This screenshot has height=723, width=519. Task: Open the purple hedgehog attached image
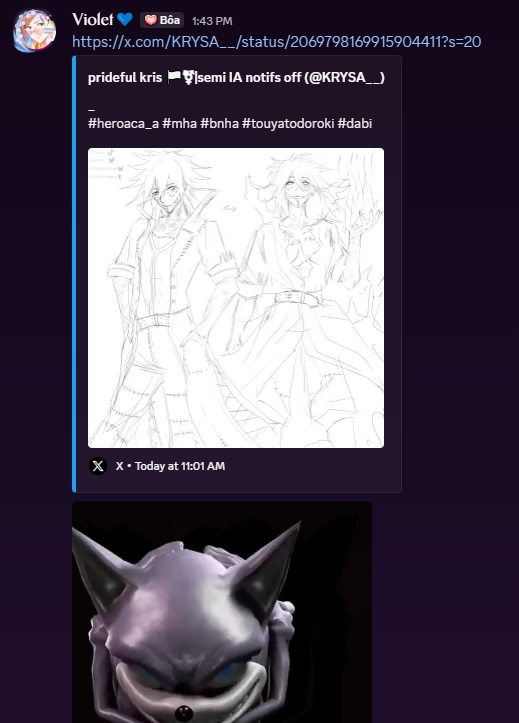pyautogui.click(x=222, y=612)
